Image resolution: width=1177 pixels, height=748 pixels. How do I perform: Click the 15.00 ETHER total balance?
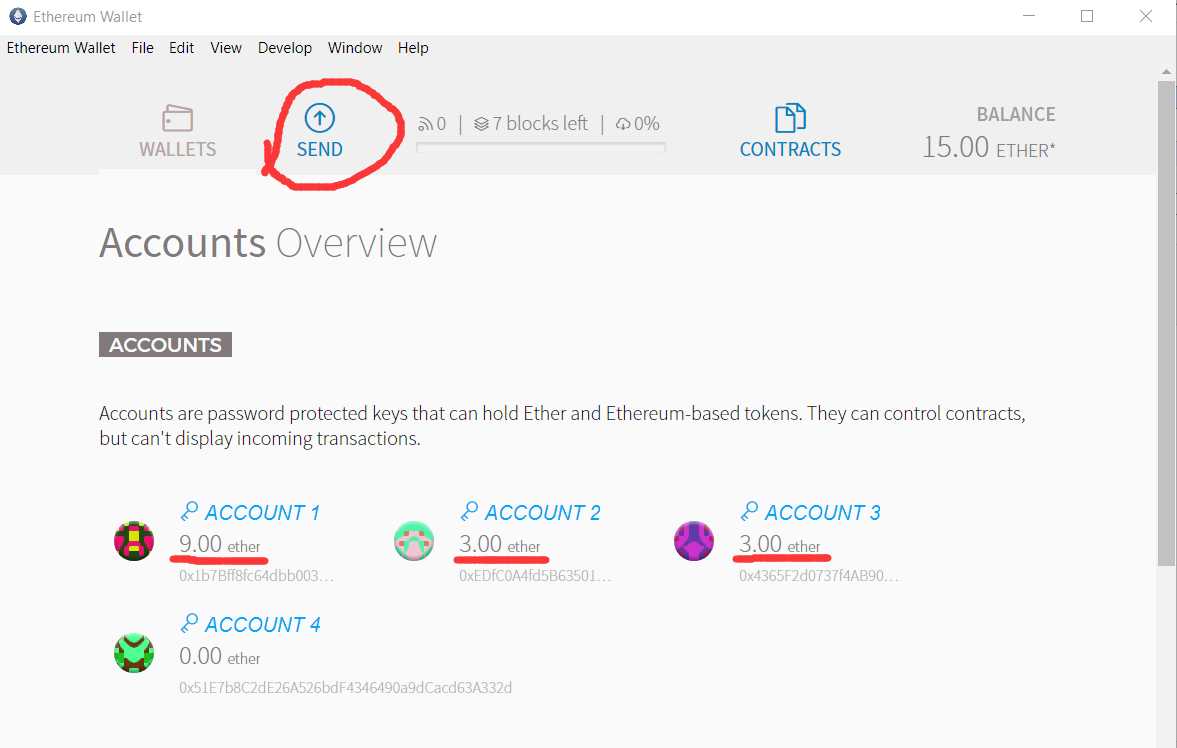coord(989,147)
